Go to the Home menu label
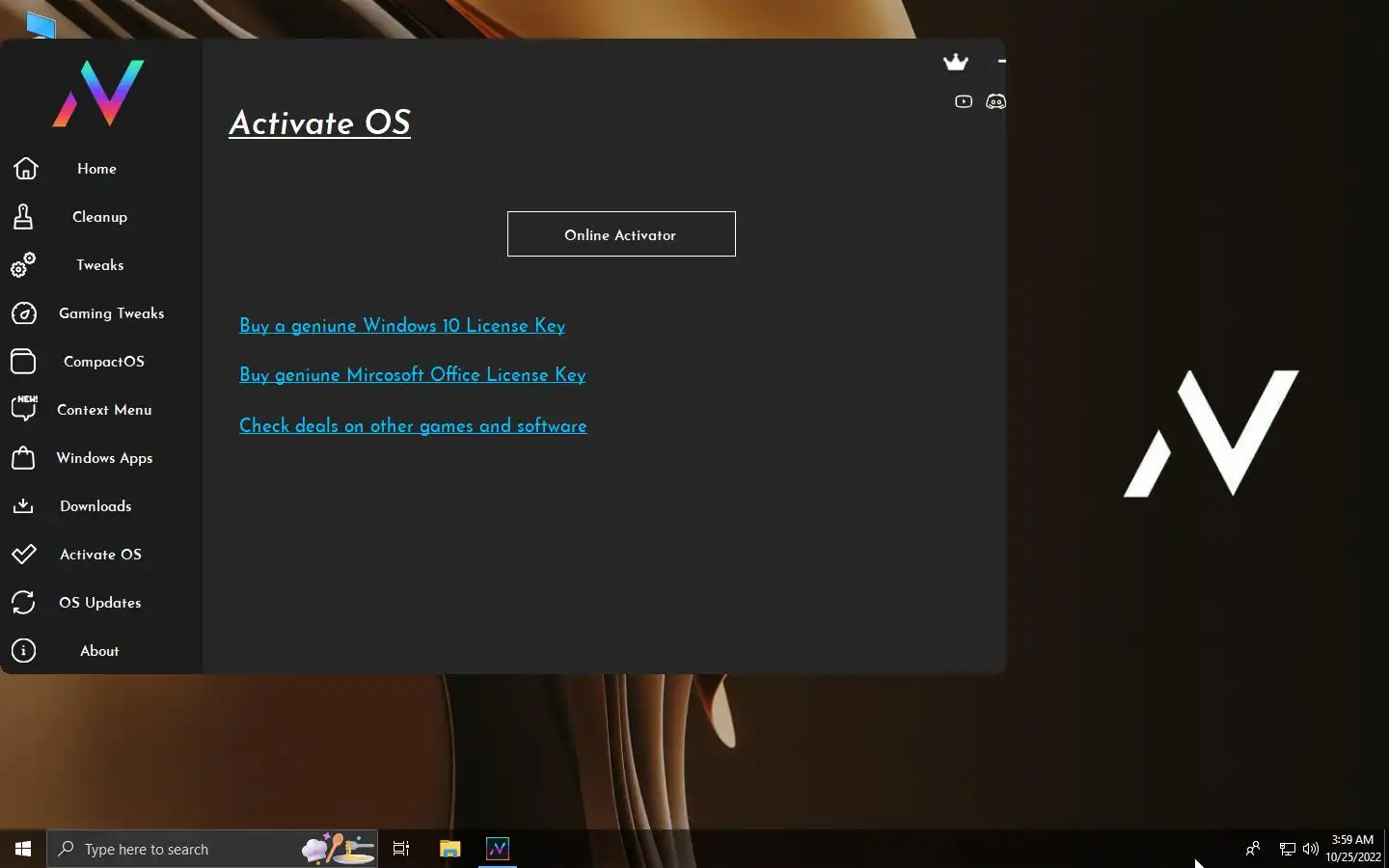Viewport: 1389px width, 868px height. pyautogui.click(x=96, y=169)
